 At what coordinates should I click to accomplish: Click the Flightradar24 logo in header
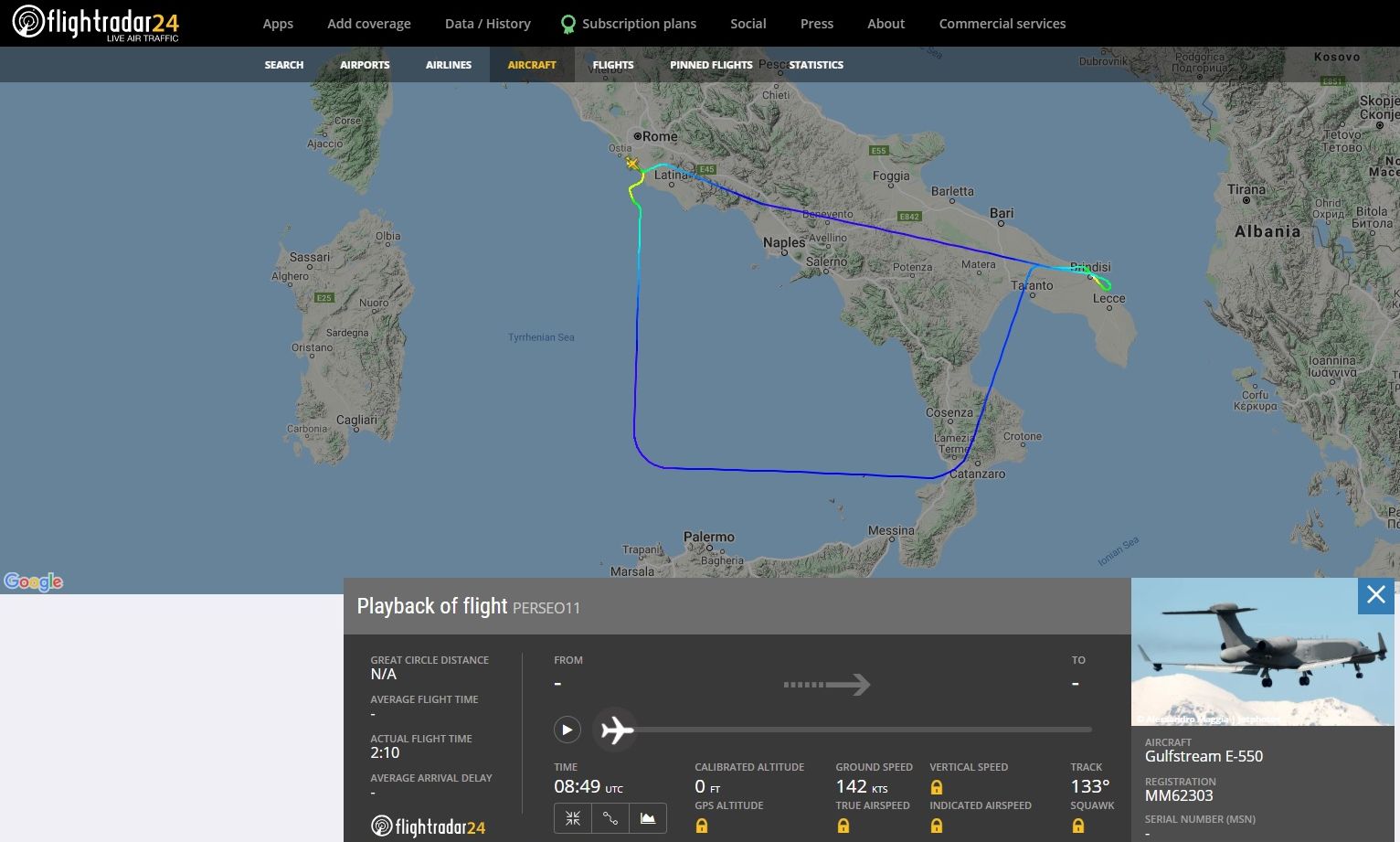point(96,23)
